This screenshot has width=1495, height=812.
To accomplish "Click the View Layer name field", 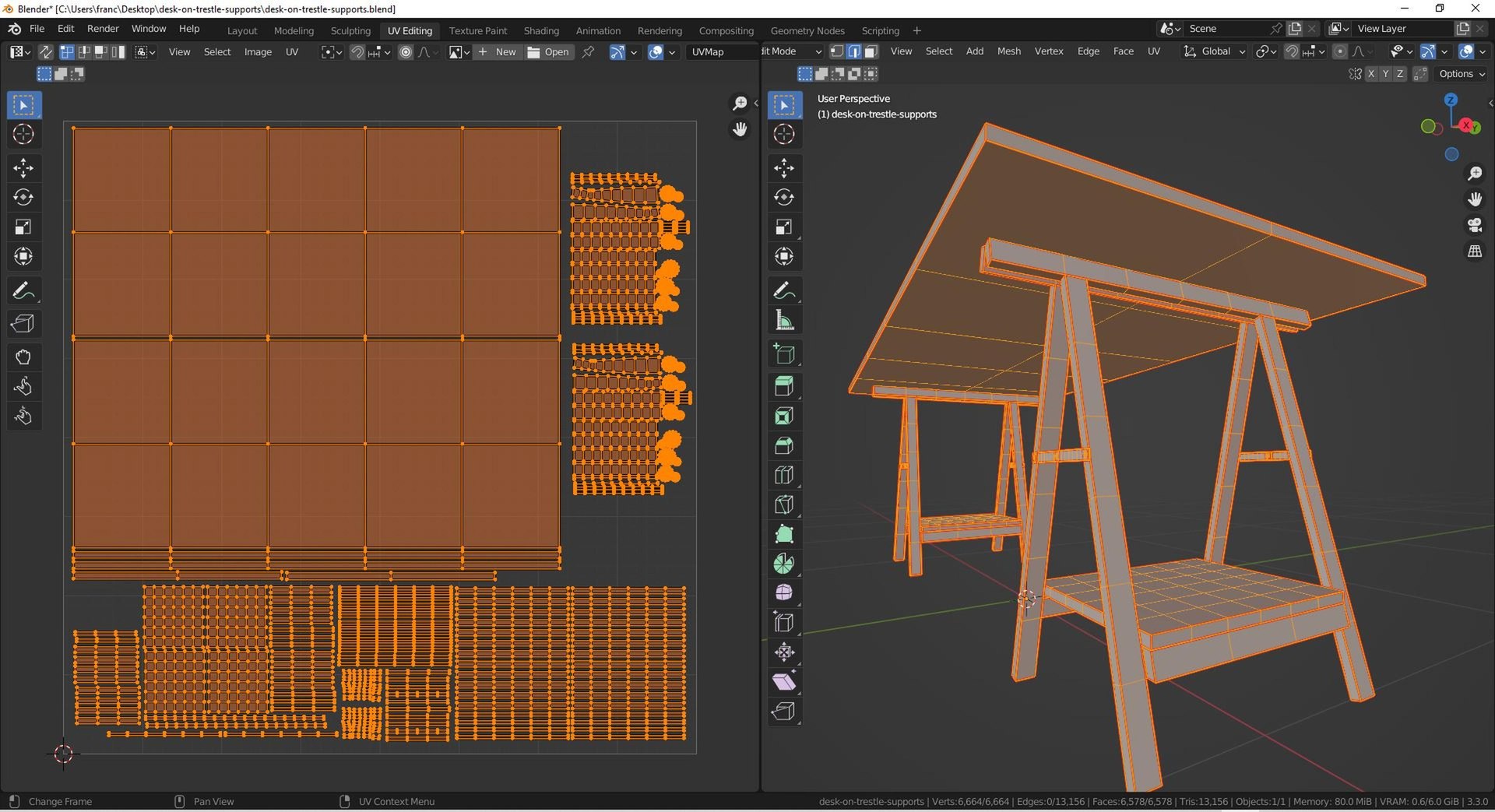I will [x=1403, y=29].
